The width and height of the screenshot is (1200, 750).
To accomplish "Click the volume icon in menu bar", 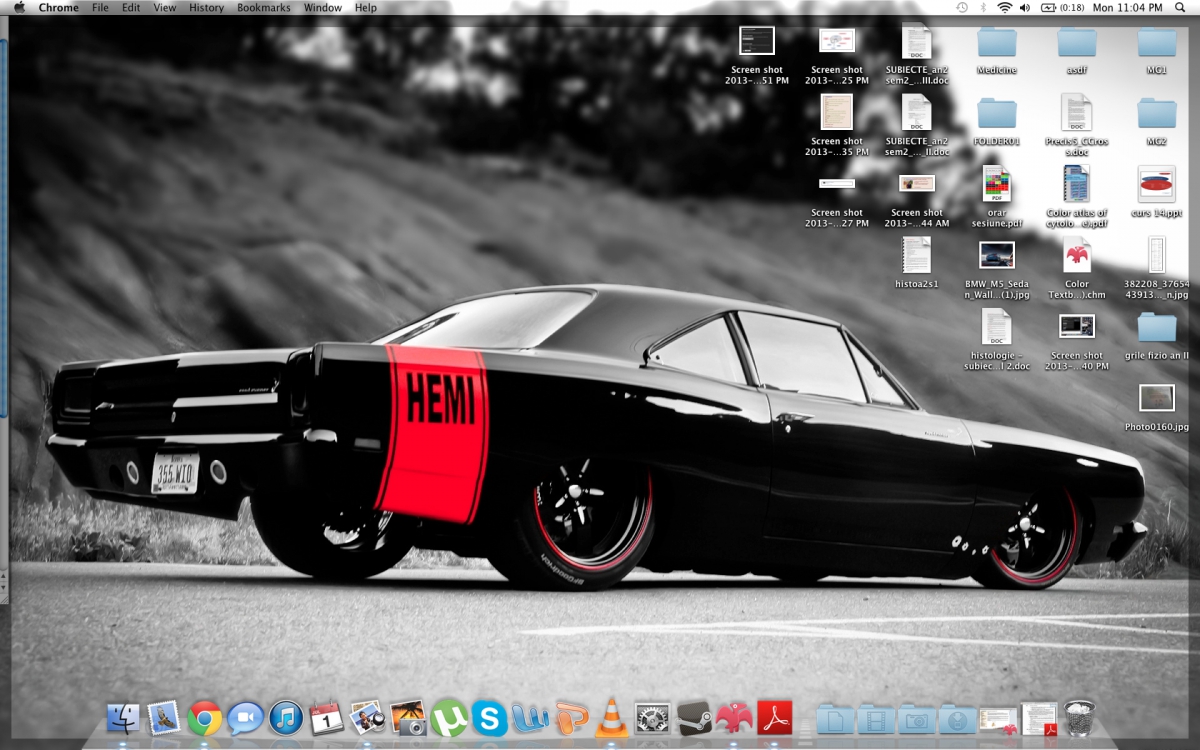I will click(x=1026, y=7).
